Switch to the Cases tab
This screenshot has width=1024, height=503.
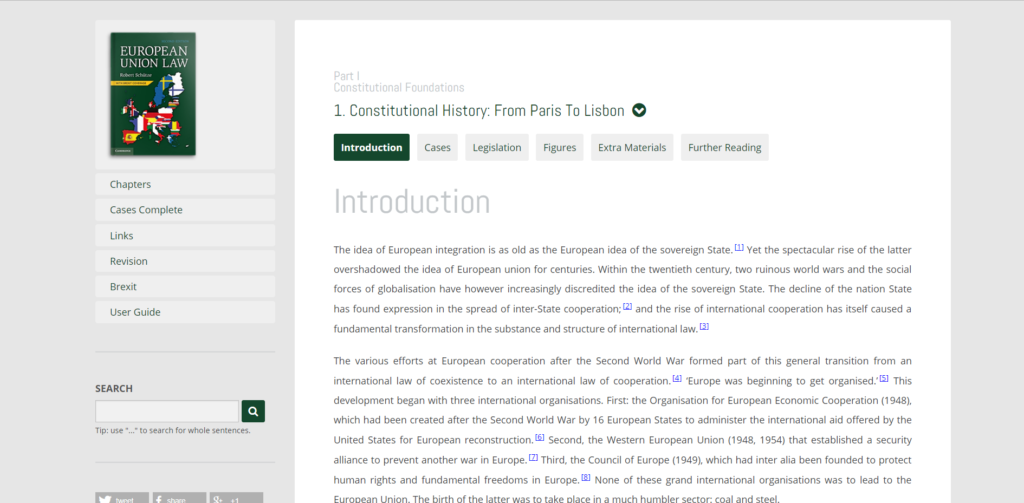pos(437,147)
